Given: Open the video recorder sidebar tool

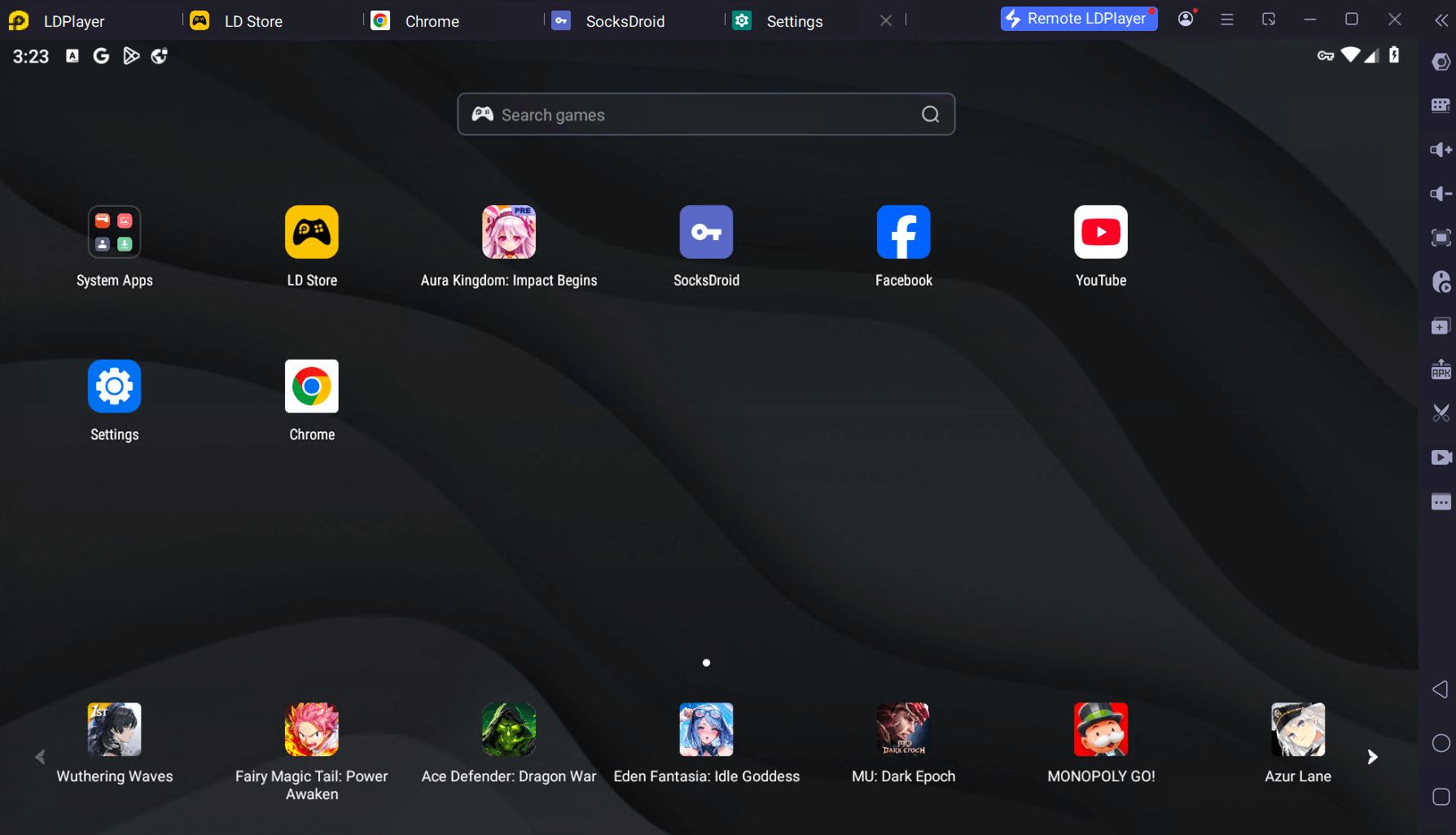Looking at the screenshot, I should (x=1441, y=457).
